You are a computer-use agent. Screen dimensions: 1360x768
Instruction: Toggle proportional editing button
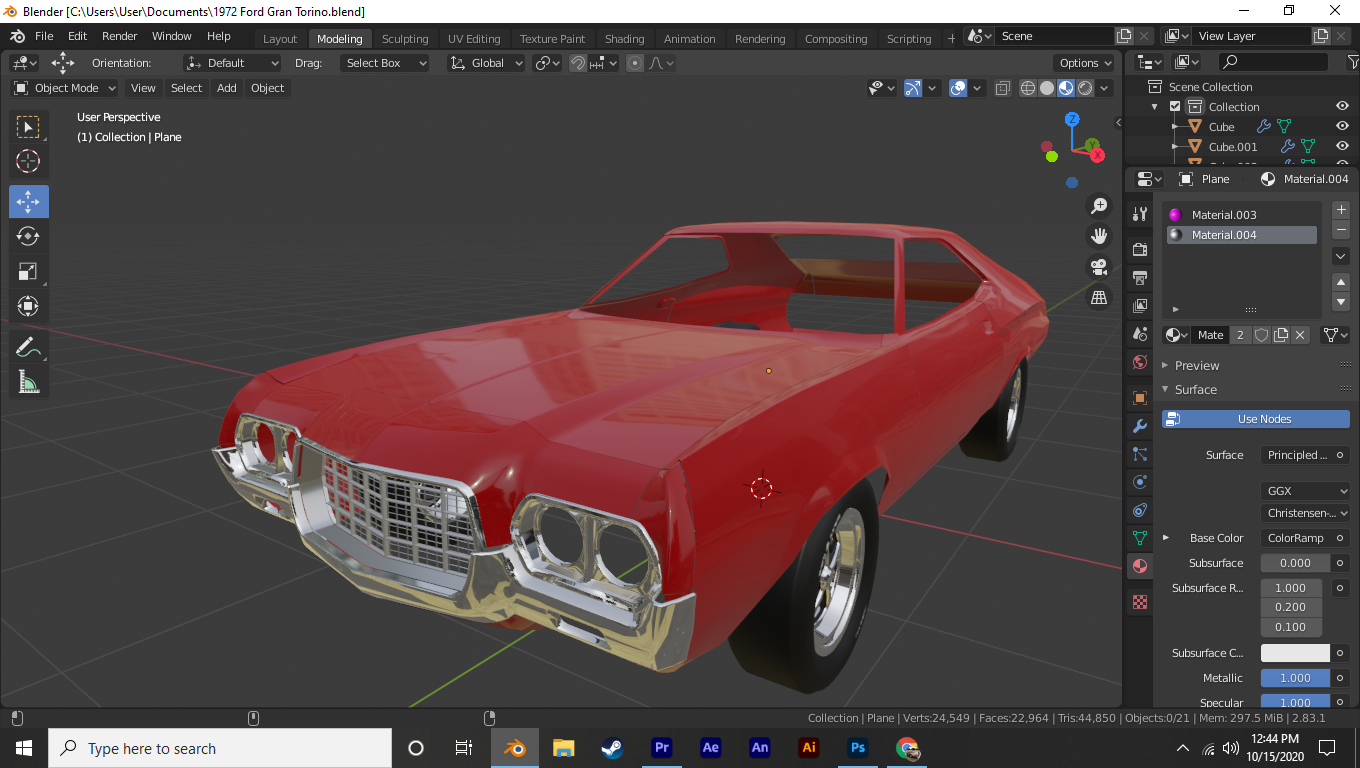[635, 63]
